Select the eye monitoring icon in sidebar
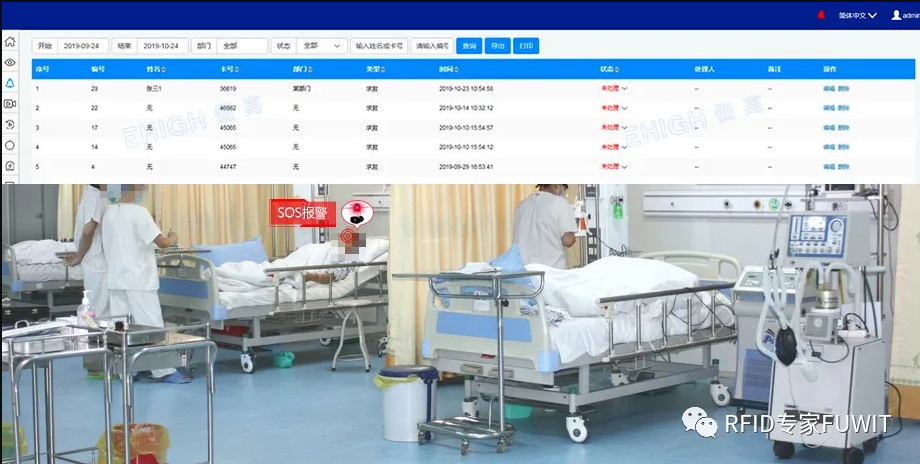920x464 pixels. [x=9, y=62]
